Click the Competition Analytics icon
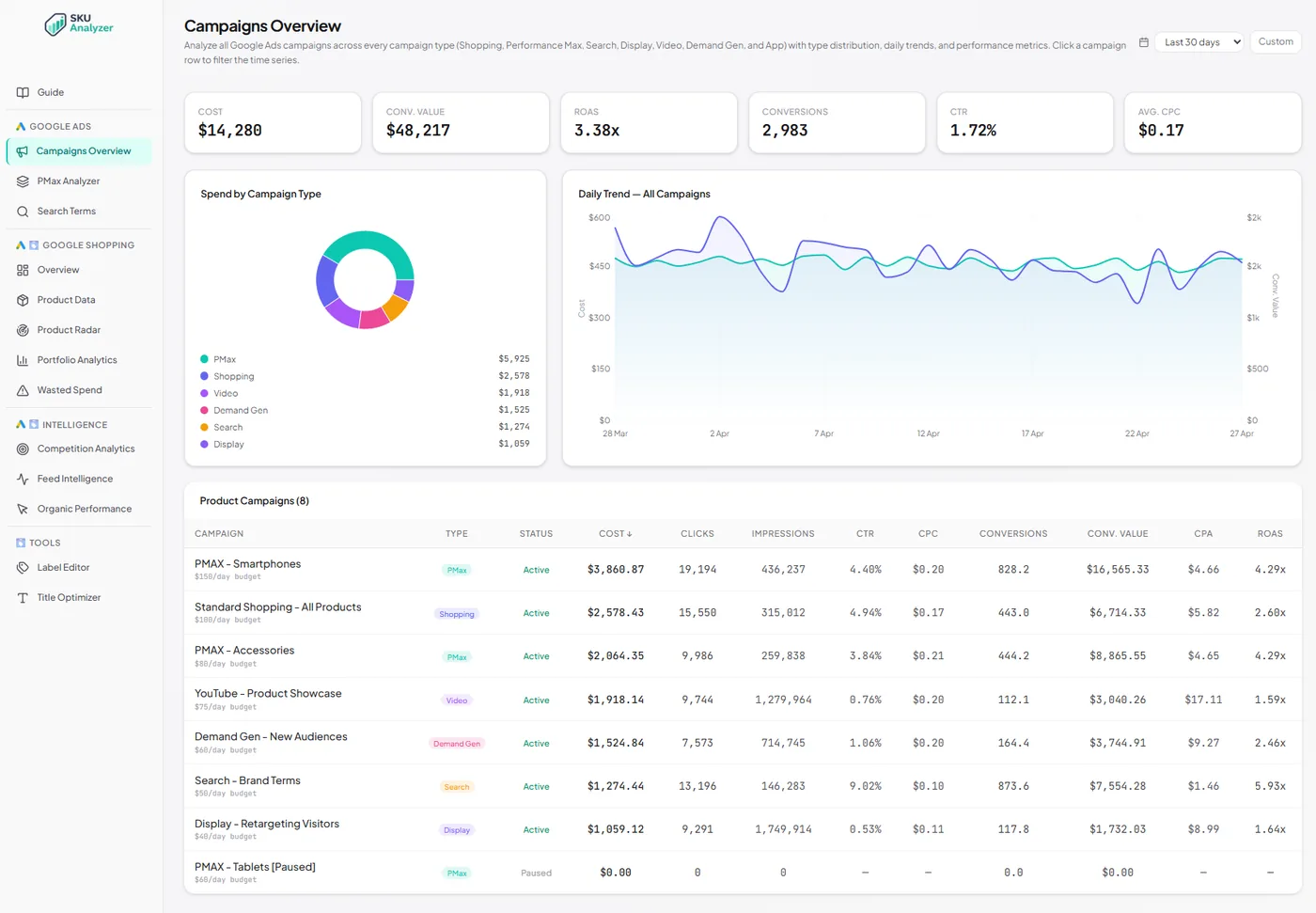Viewport: 1316px width, 913px height. 23,449
